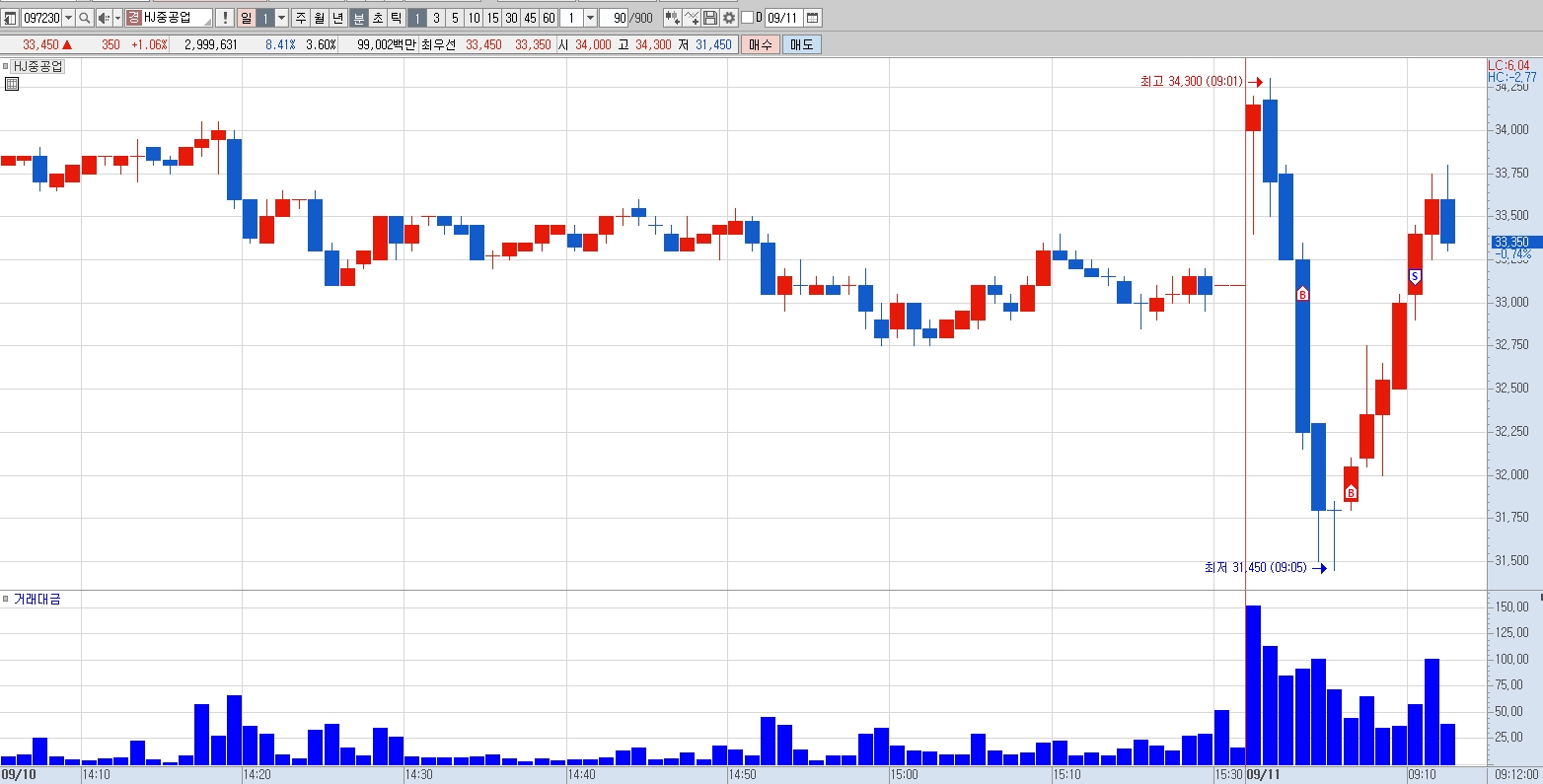Expand the stock code 097230 dropdown

pyautogui.click(x=68, y=18)
